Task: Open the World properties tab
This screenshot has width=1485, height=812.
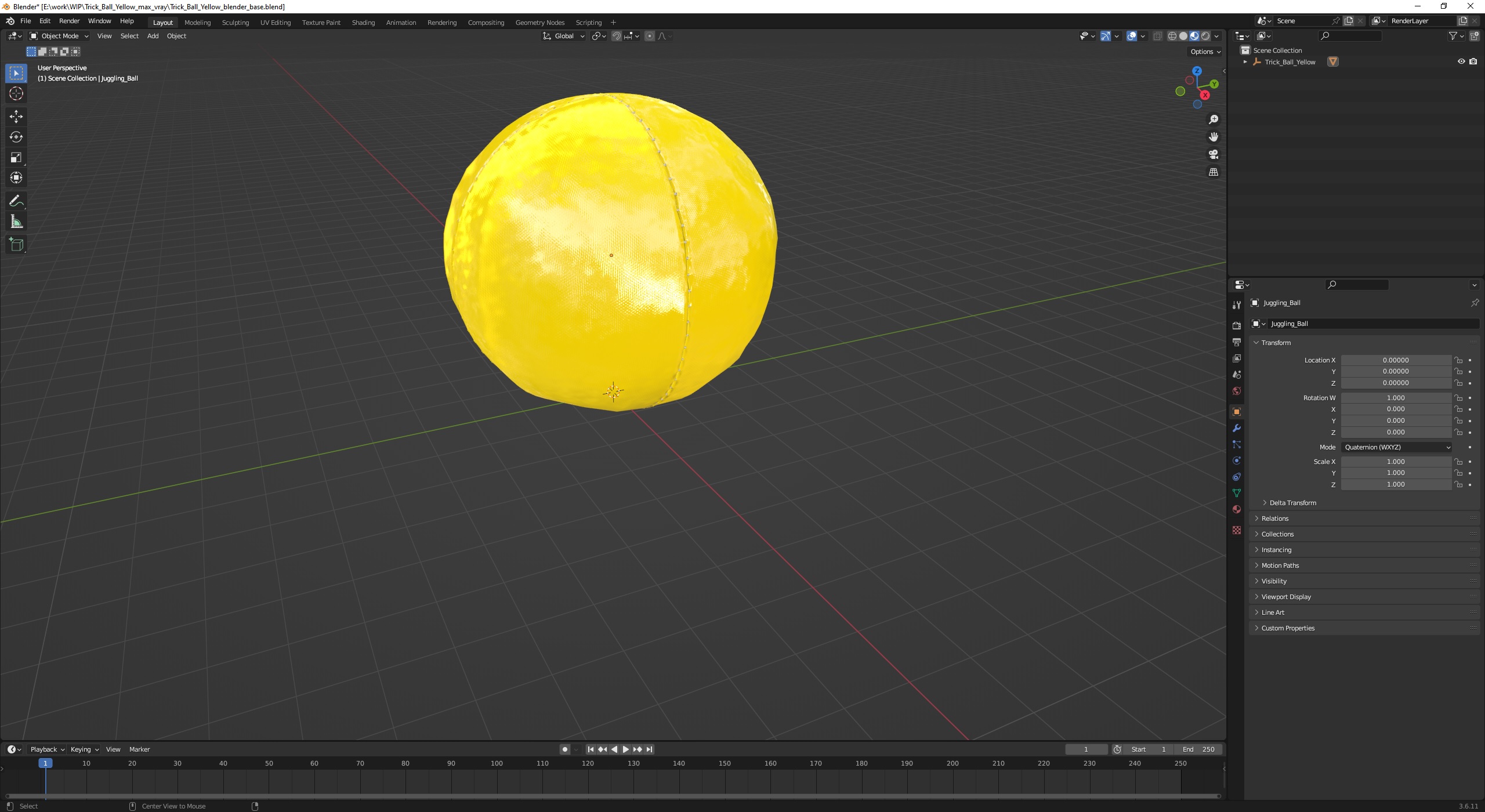Action: [x=1237, y=391]
